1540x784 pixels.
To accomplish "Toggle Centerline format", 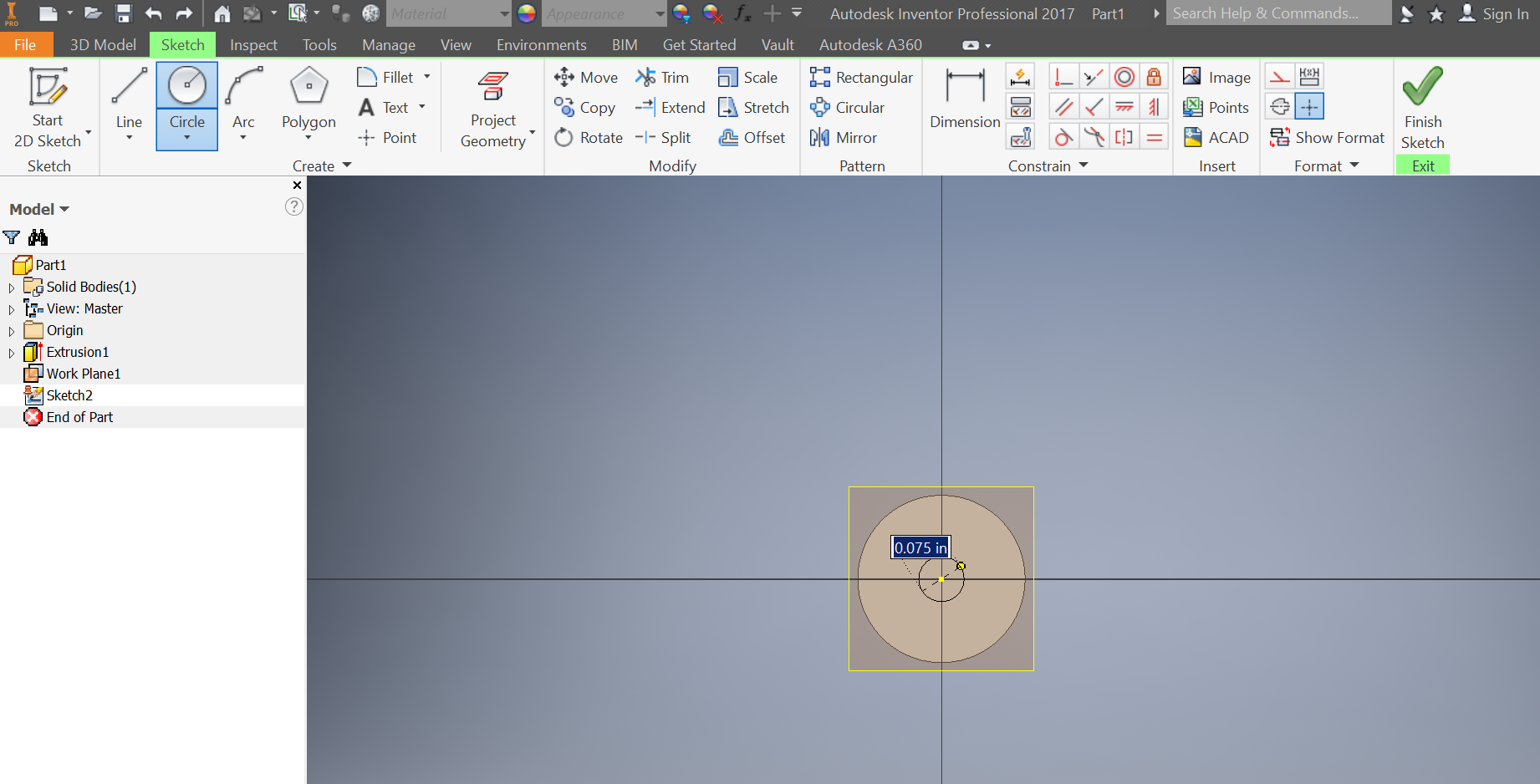I will click(x=1279, y=107).
